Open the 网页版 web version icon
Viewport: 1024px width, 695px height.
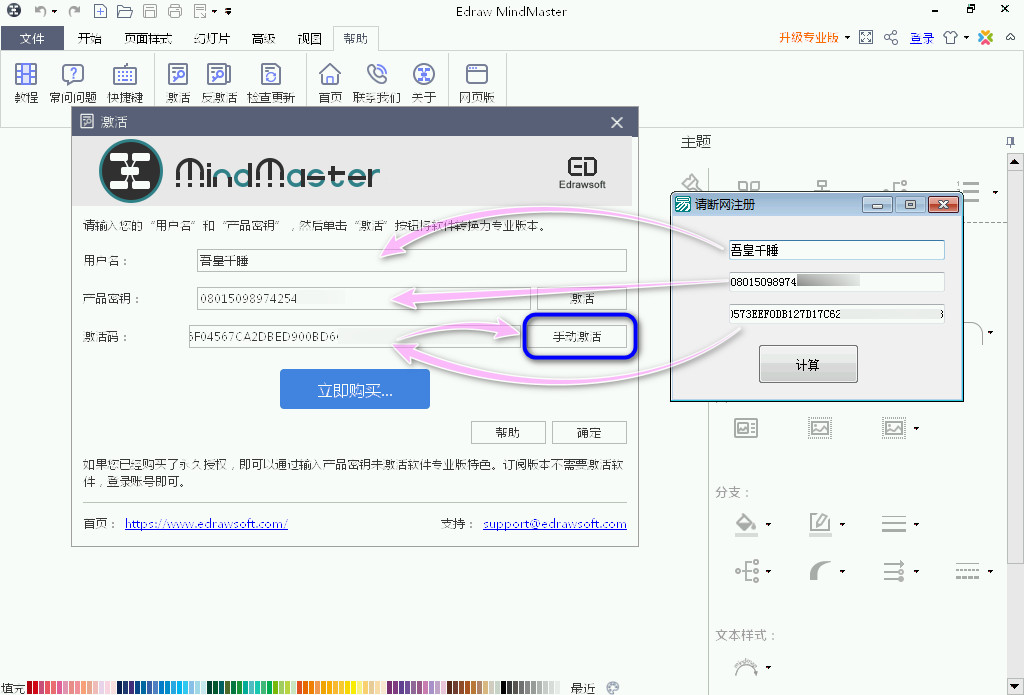476,82
